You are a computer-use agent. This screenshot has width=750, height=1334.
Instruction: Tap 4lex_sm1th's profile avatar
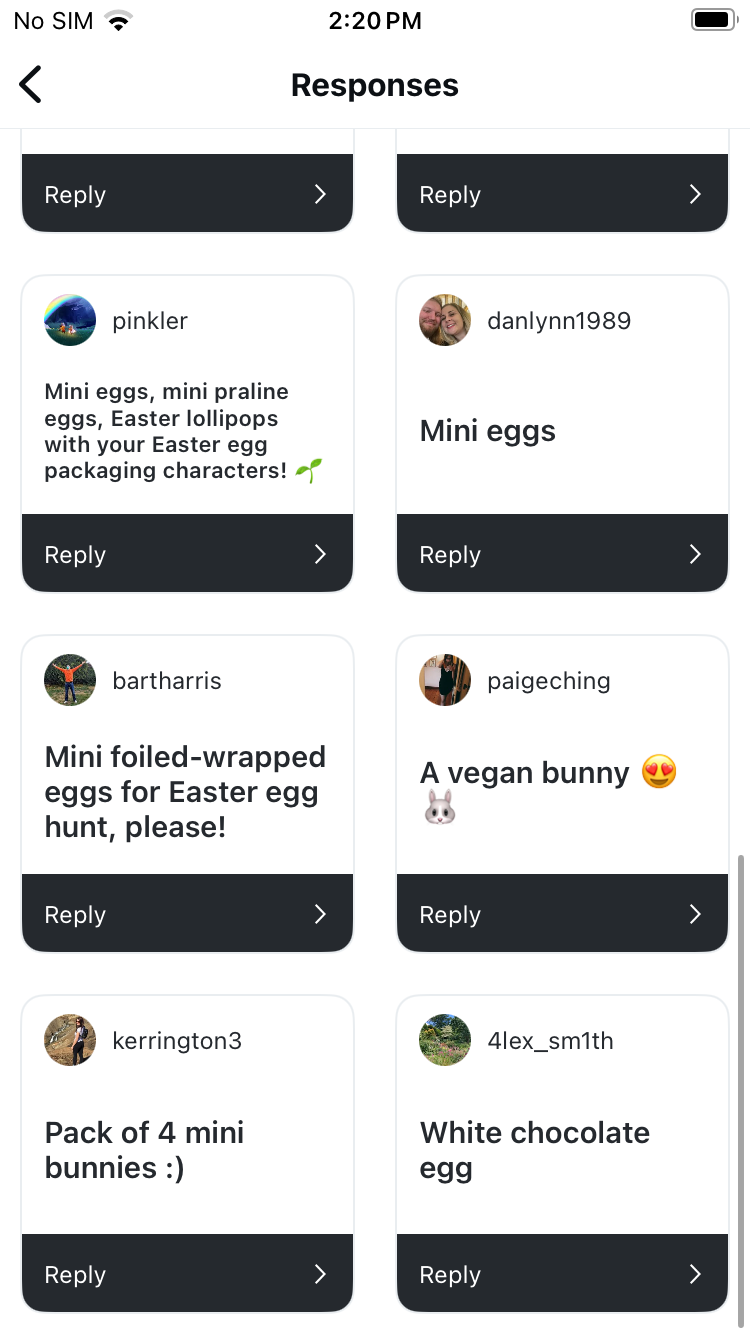tap(445, 1040)
